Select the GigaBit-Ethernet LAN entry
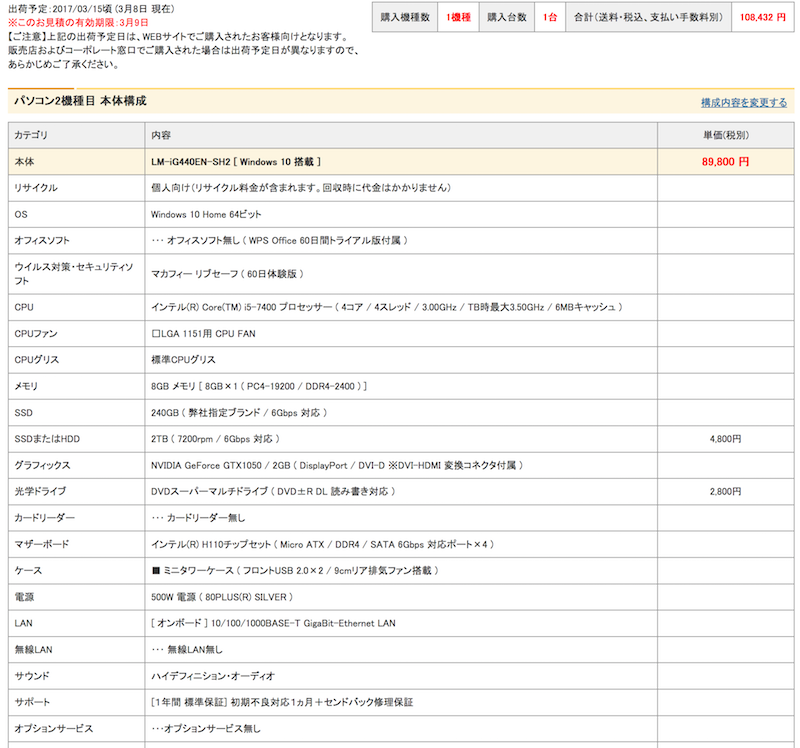 pos(273,623)
